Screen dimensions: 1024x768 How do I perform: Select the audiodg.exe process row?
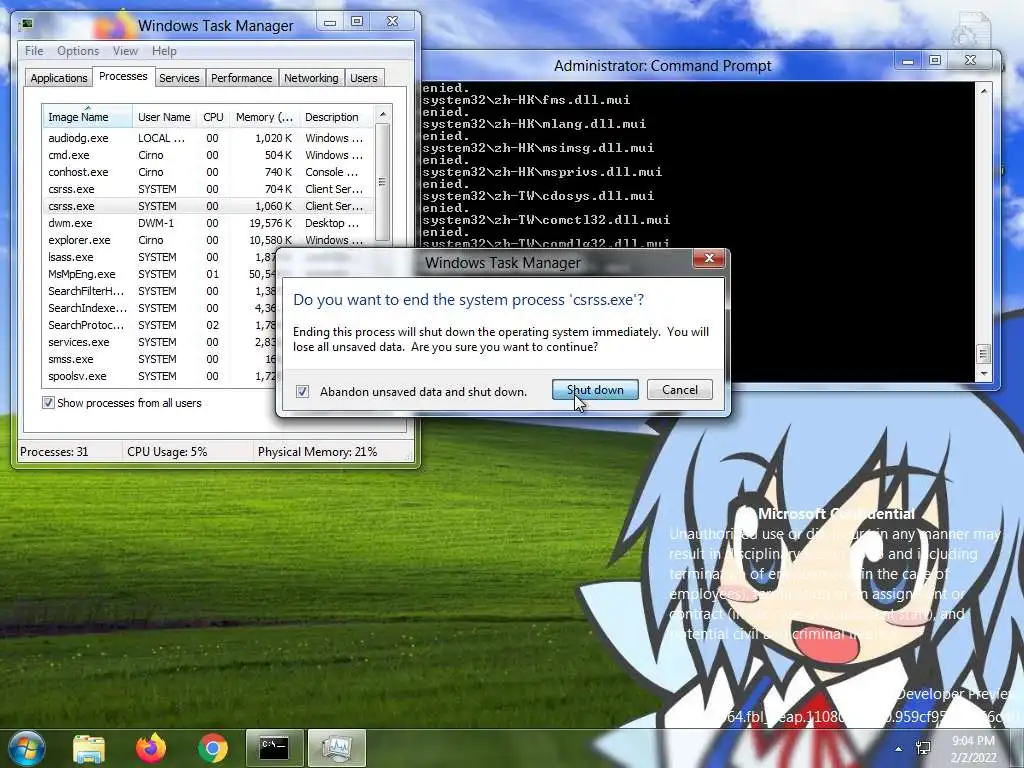click(x=208, y=138)
